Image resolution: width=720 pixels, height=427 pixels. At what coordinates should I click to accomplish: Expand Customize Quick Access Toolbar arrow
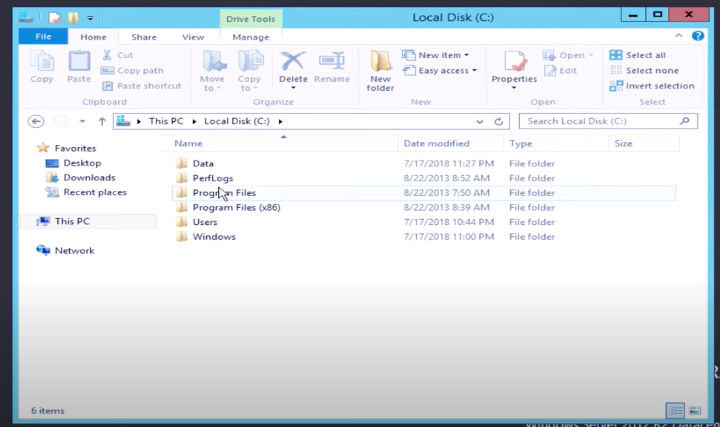pyautogui.click(x=90, y=18)
